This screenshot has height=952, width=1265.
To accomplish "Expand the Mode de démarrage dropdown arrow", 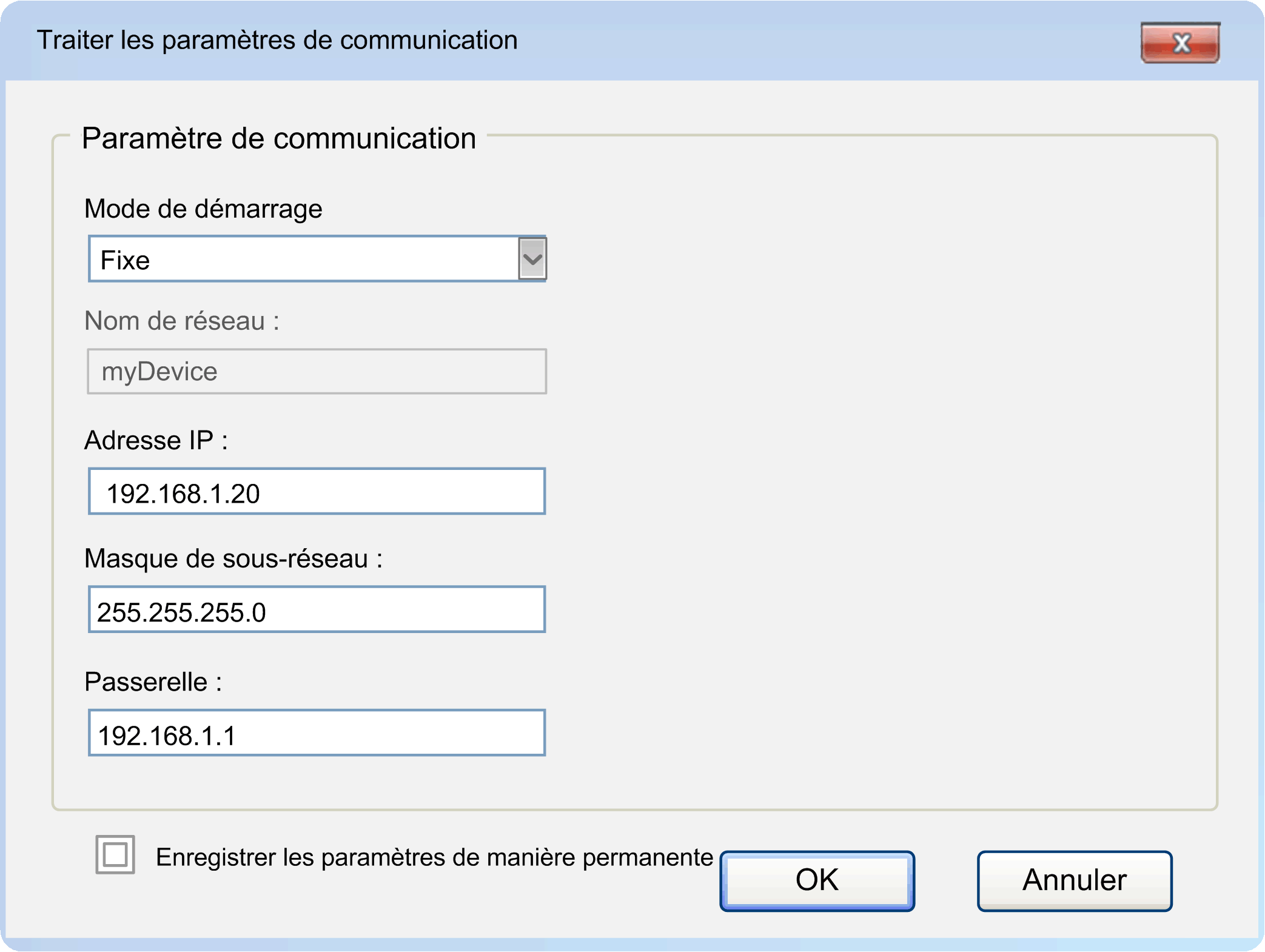I will 532,260.
